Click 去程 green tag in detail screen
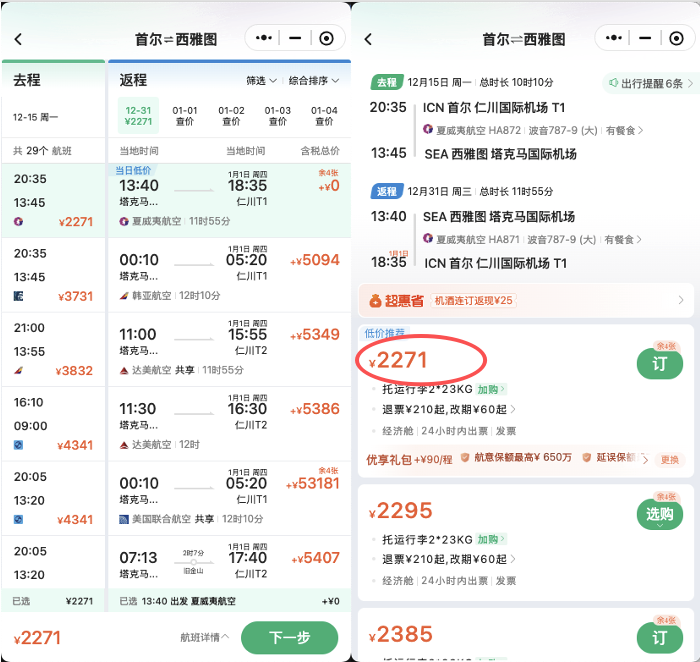Viewport: 700px width, 662px height. [387, 82]
